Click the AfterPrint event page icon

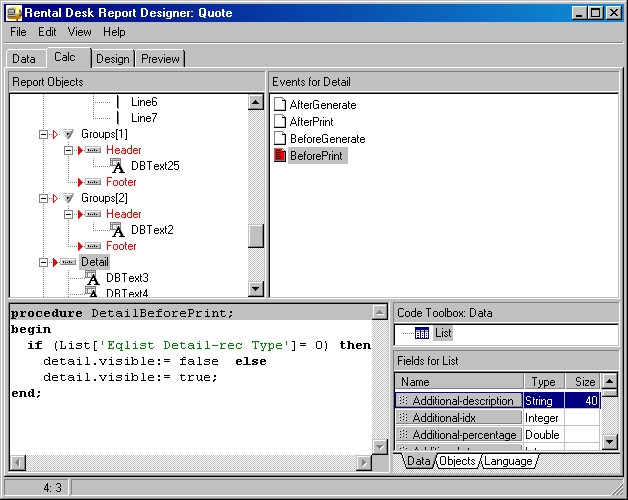coord(280,122)
